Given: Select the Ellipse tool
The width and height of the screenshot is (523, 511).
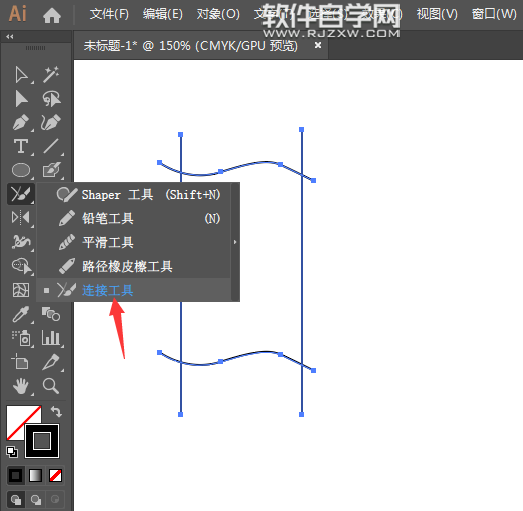Looking at the screenshot, I should 21,170.
